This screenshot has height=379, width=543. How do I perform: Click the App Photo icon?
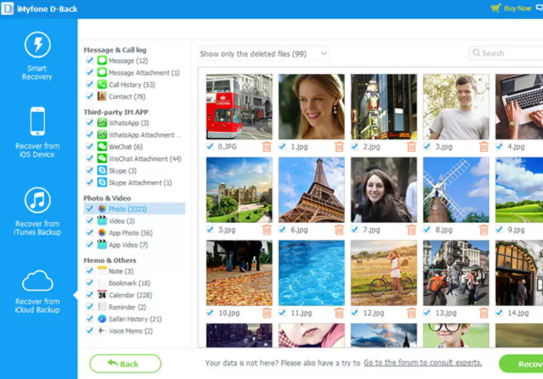tap(102, 232)
